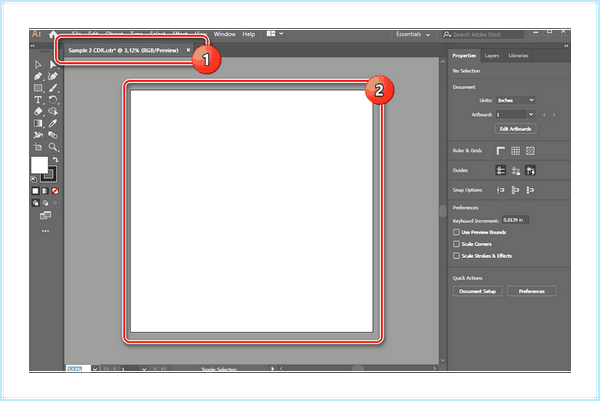Click the zoom percentage field
This screenshot has width=600, height=401.
tap(78, 369)
